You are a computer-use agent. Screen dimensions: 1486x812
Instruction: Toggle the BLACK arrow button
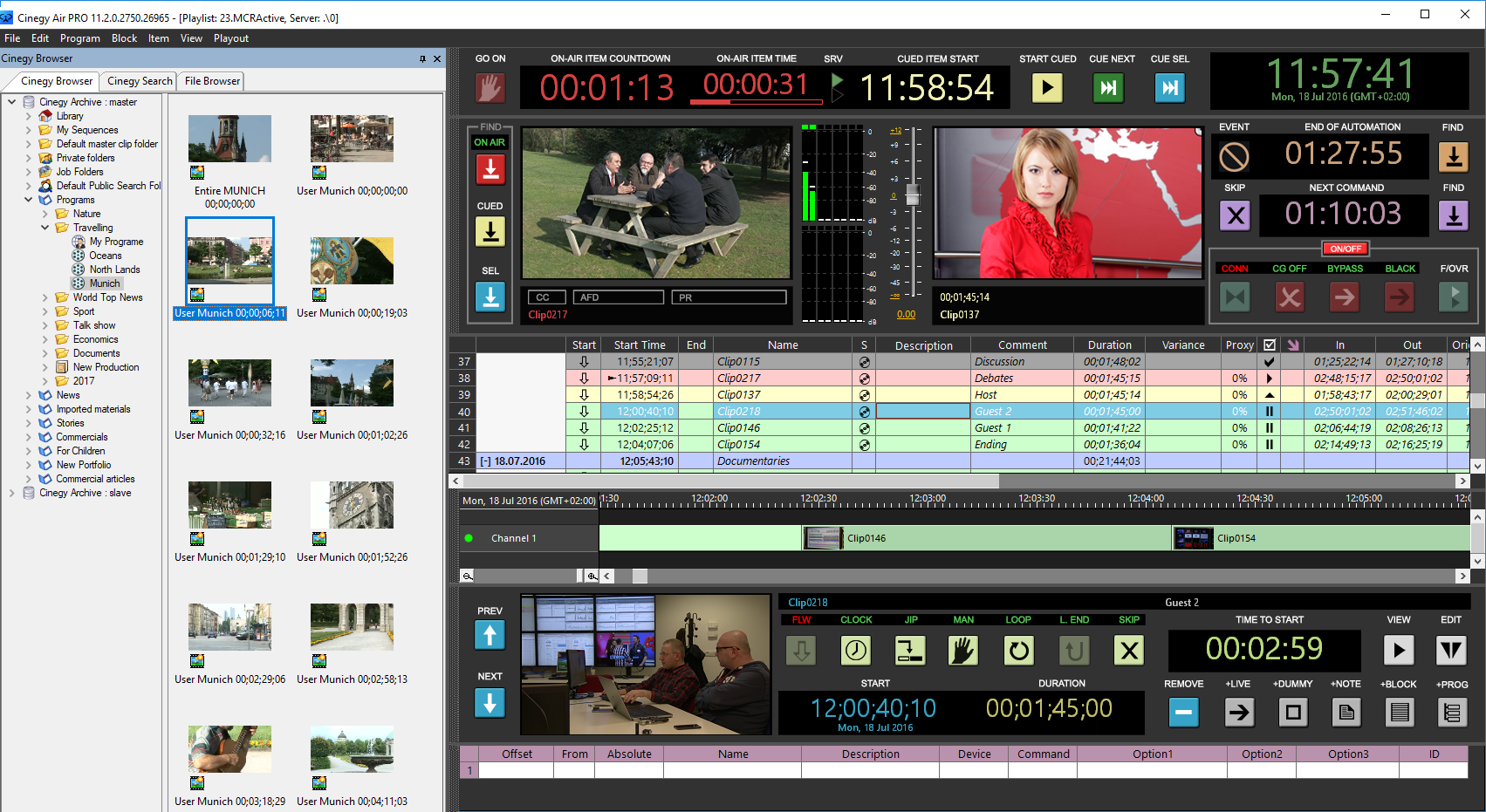pos(1400,297)
